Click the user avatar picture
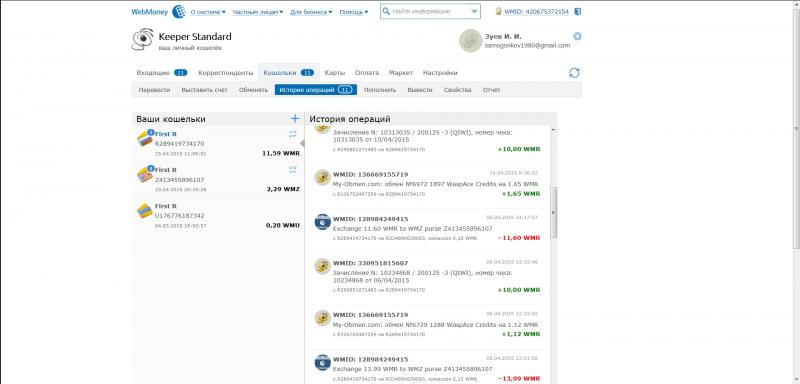The width and height of the screenshot is (800, 384). click(470, 41)
